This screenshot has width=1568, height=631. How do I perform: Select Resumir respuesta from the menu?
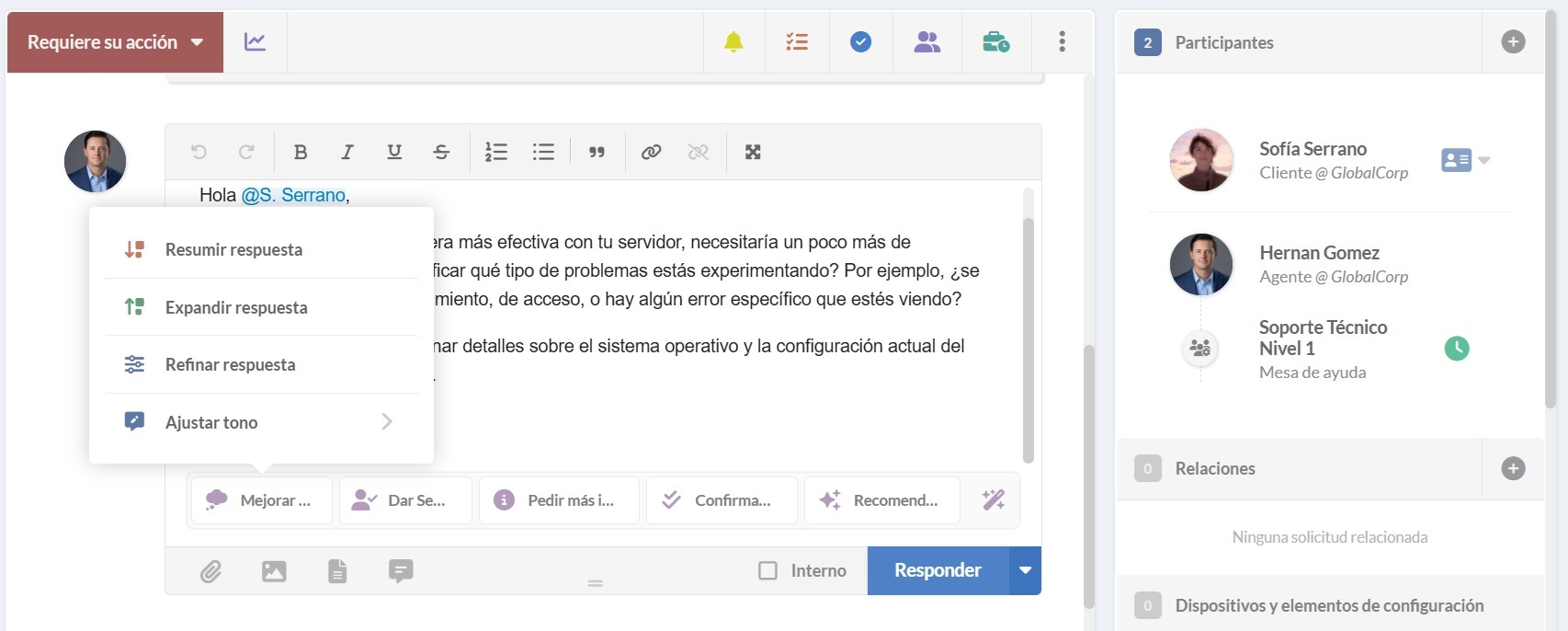(x=233, y=249)
